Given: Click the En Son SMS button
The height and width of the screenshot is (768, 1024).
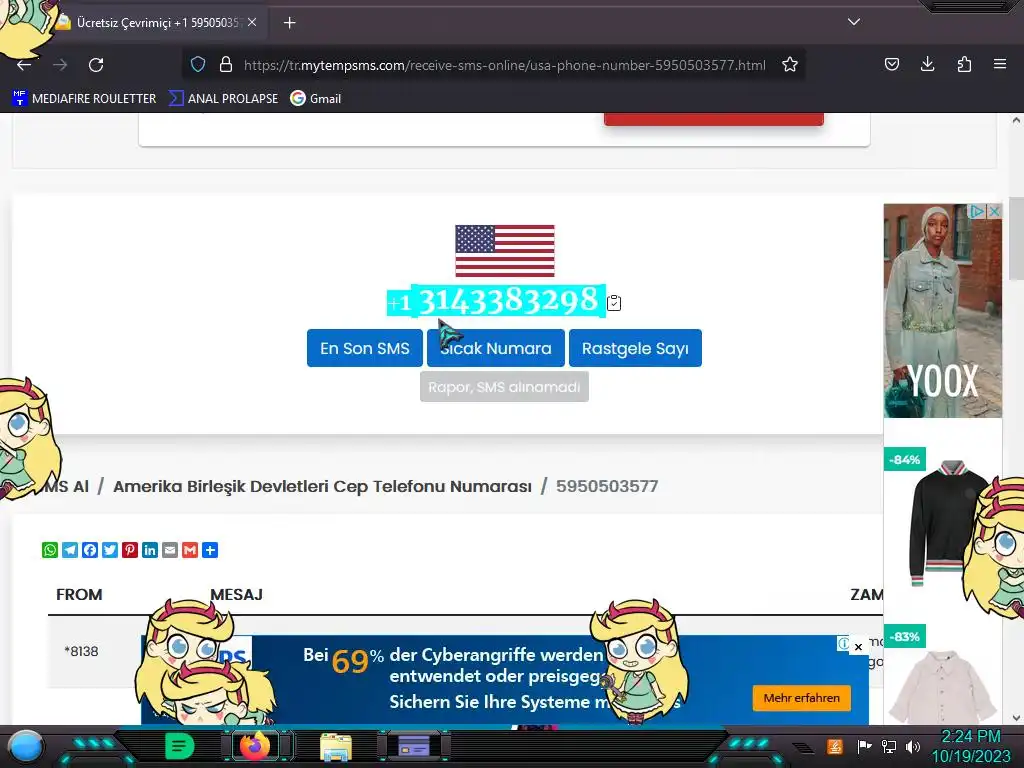Looking at the screenshot, I should click(x=364, y=348).
